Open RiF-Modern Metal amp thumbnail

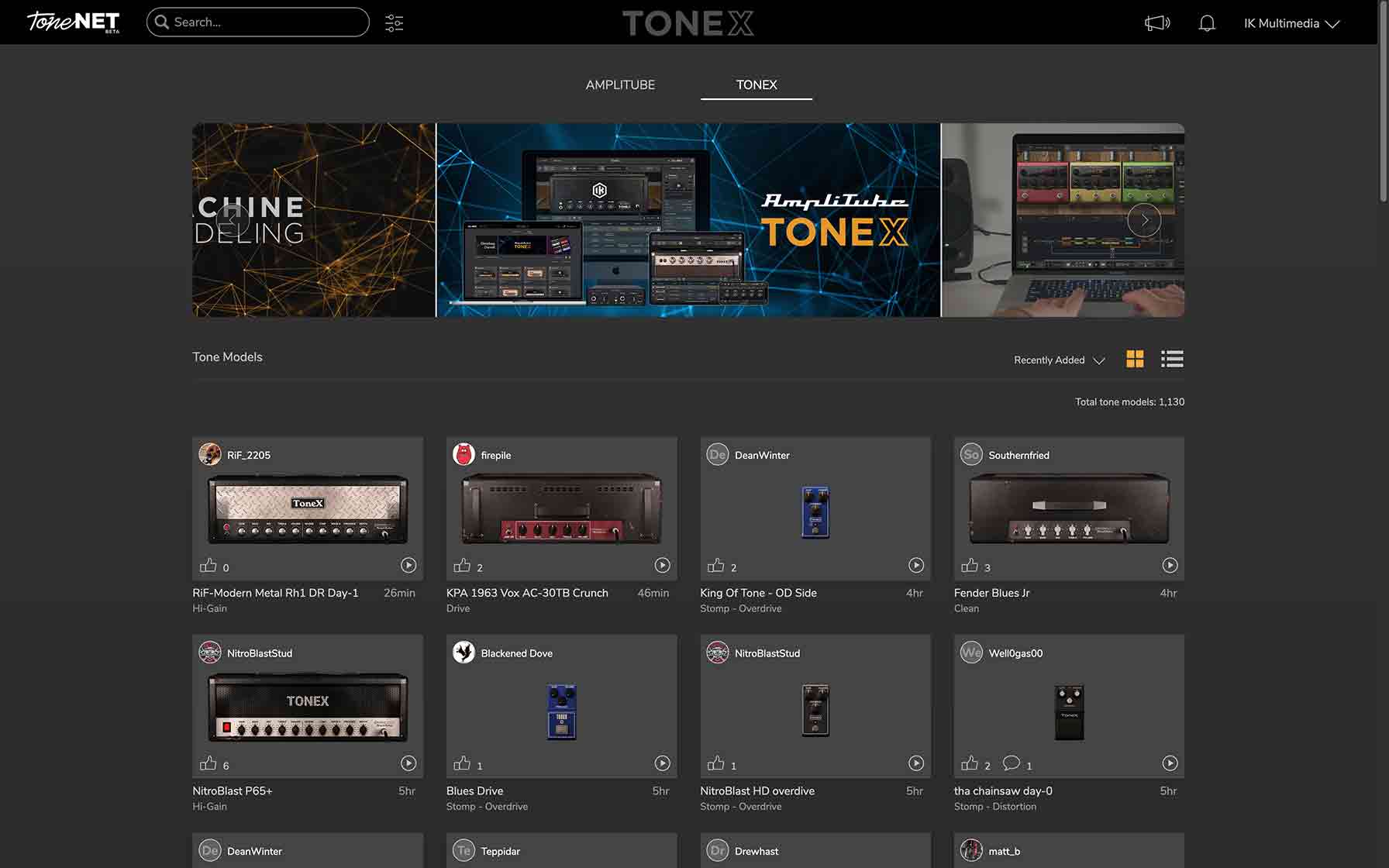(x=308, y=508)
